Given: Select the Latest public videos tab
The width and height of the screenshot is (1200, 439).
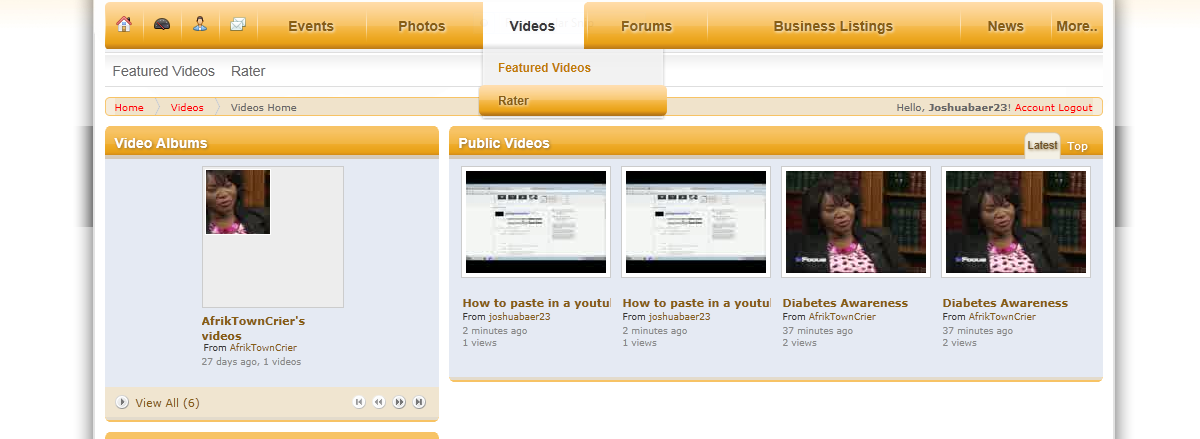Looking at the screenshot, I should click(x=1042, y=145).
